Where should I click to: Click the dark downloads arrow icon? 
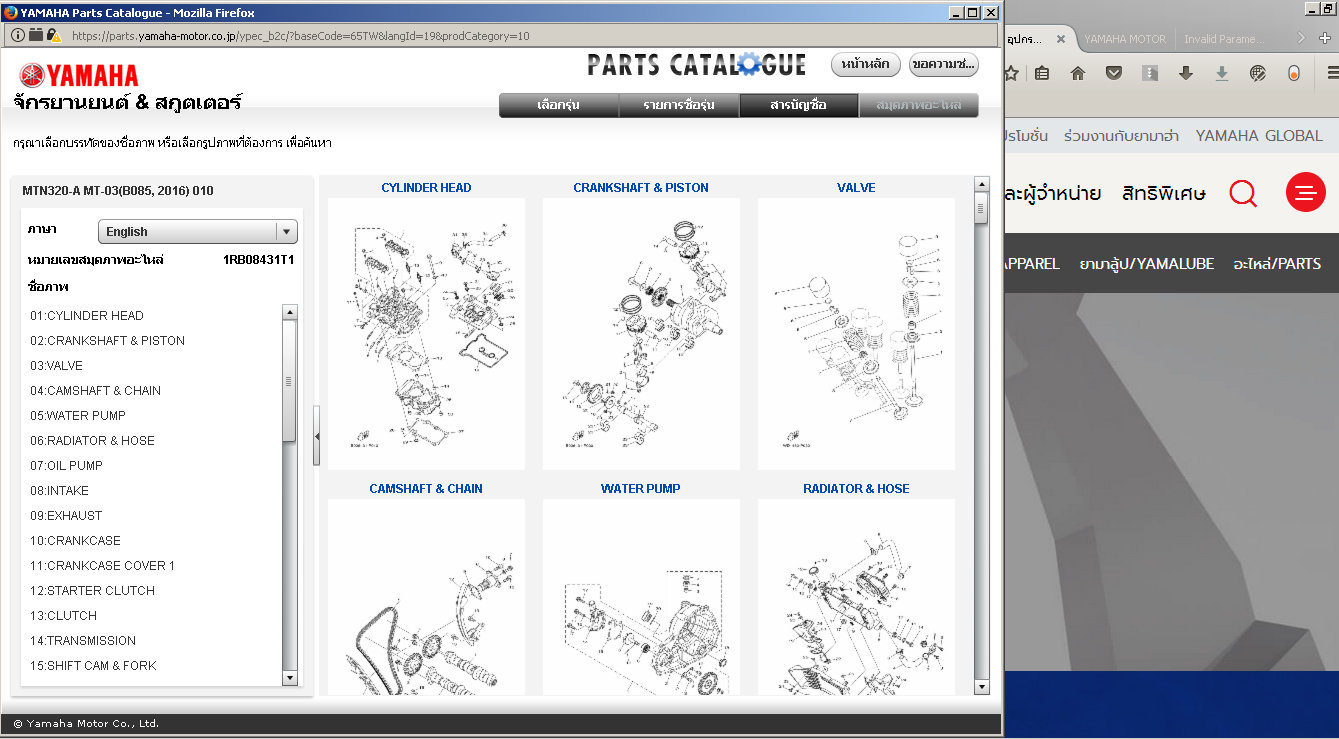(1186, 73)
